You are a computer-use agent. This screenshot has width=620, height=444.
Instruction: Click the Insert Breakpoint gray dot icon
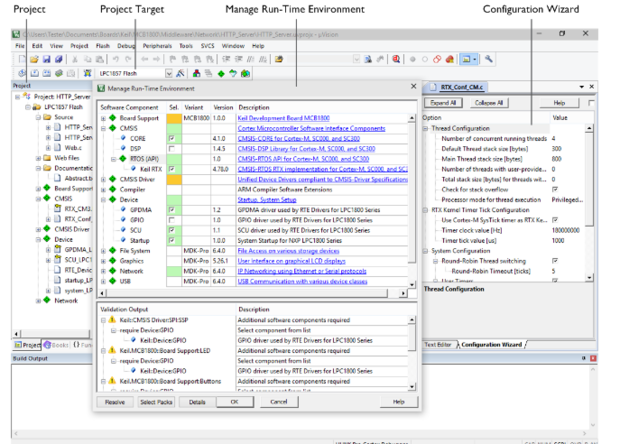(x=412, y=59)
